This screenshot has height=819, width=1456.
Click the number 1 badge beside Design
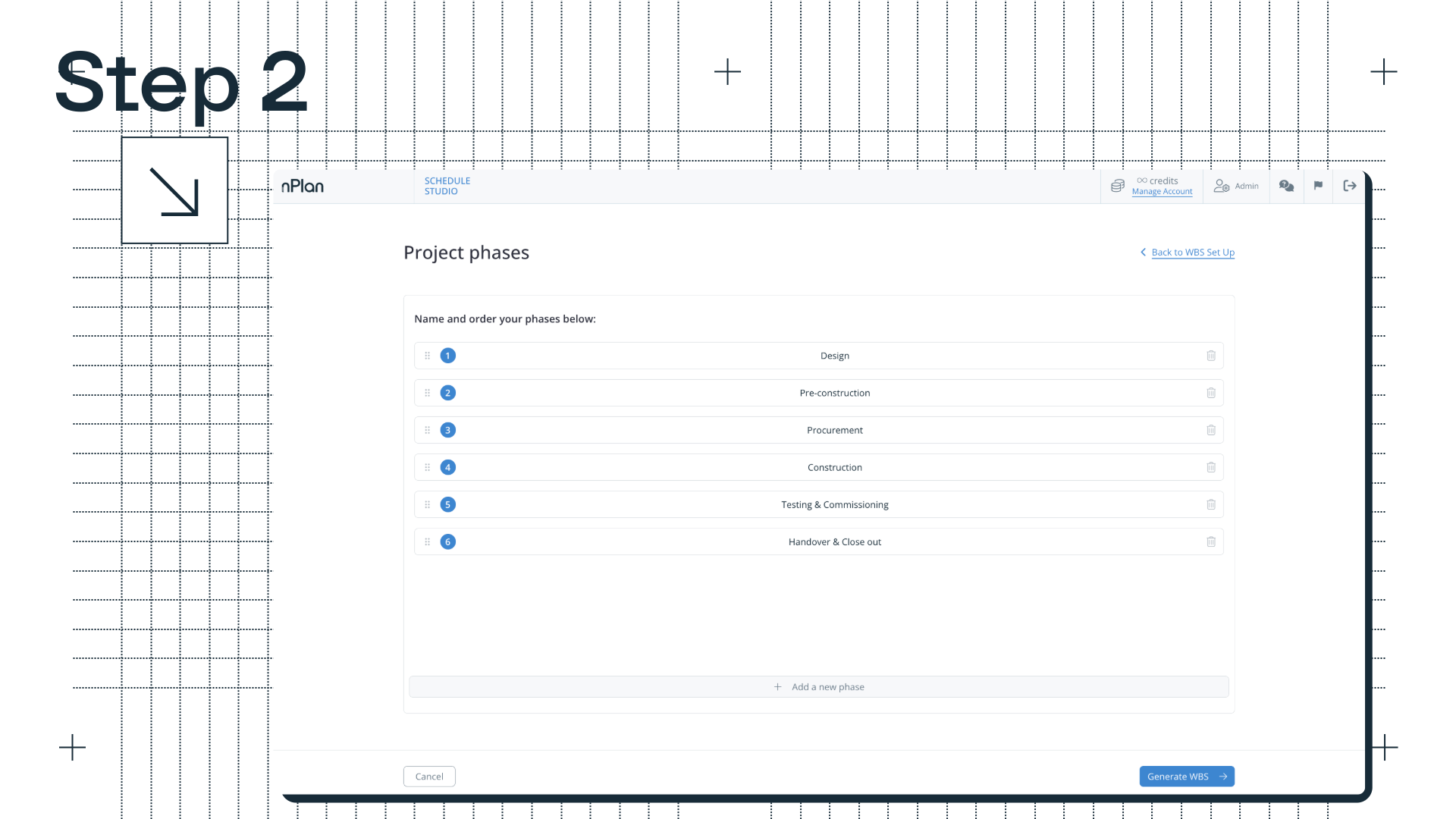tap(447, 356)
